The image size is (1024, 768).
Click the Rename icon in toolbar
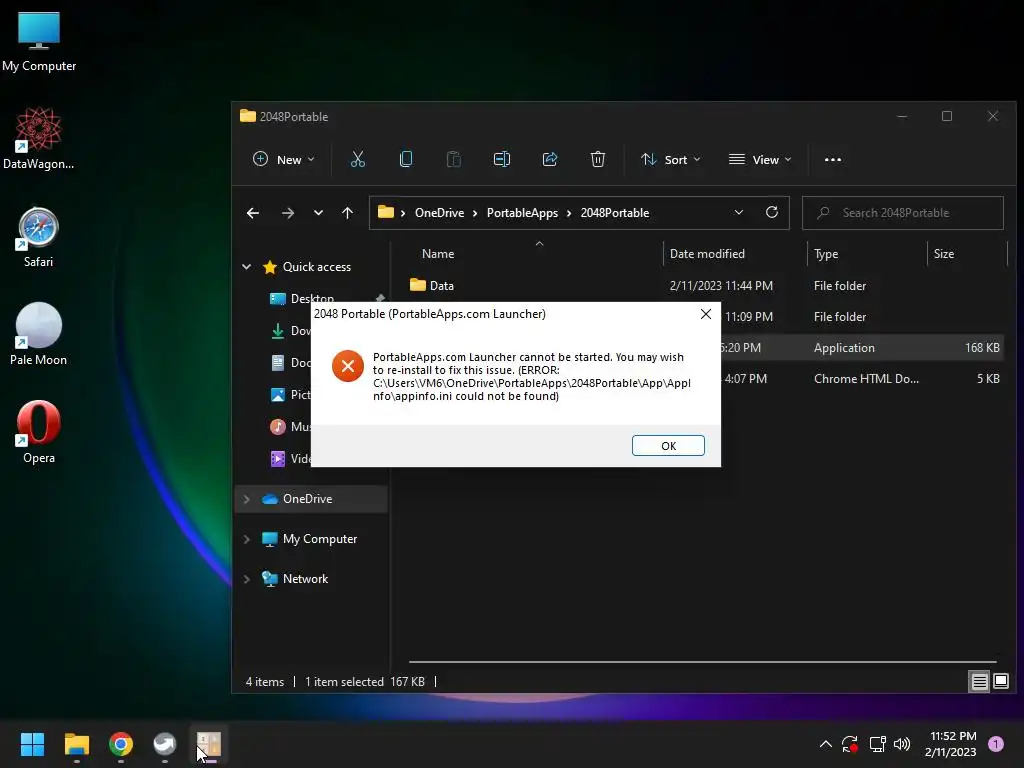[502, 159]
